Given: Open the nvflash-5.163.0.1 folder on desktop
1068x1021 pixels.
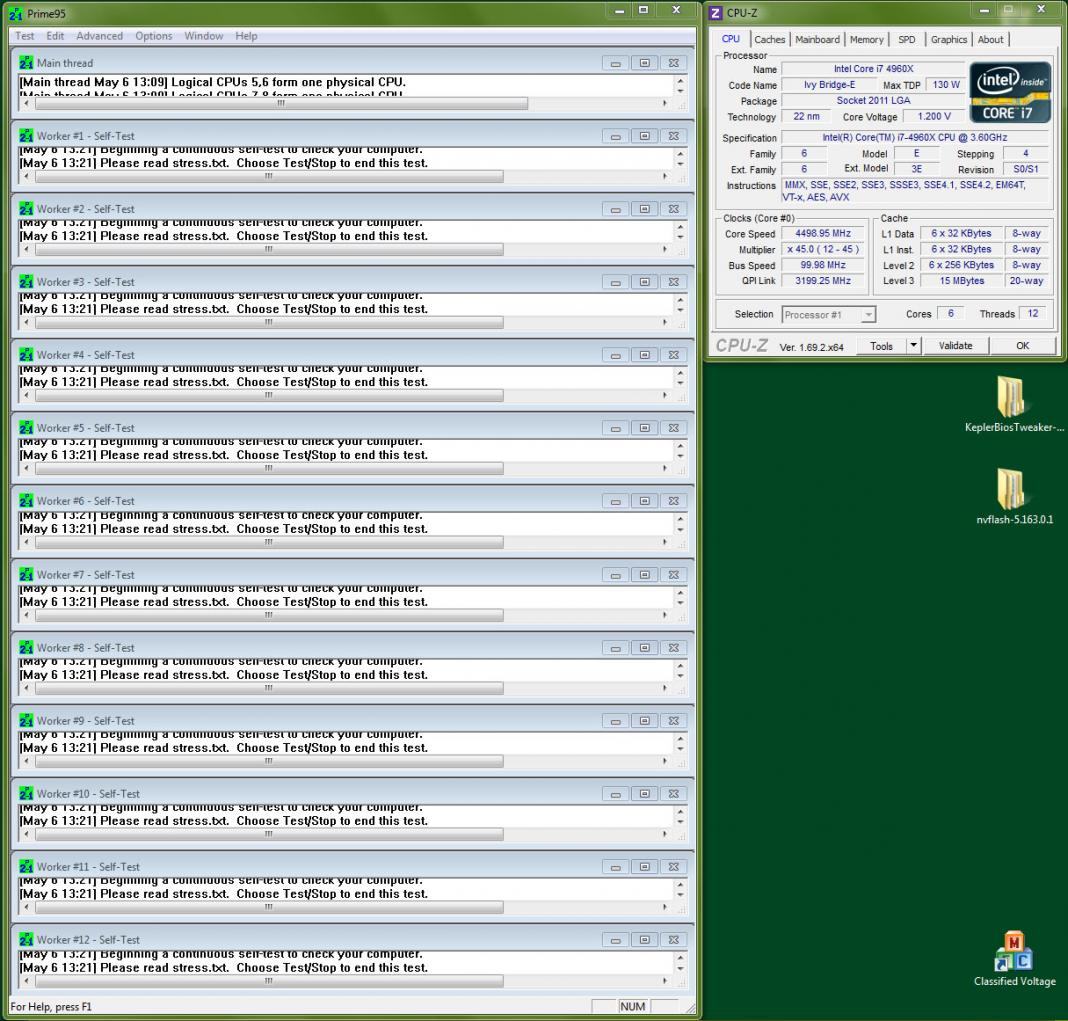Looking at the screenshot, I should [x=1014, y=497].
